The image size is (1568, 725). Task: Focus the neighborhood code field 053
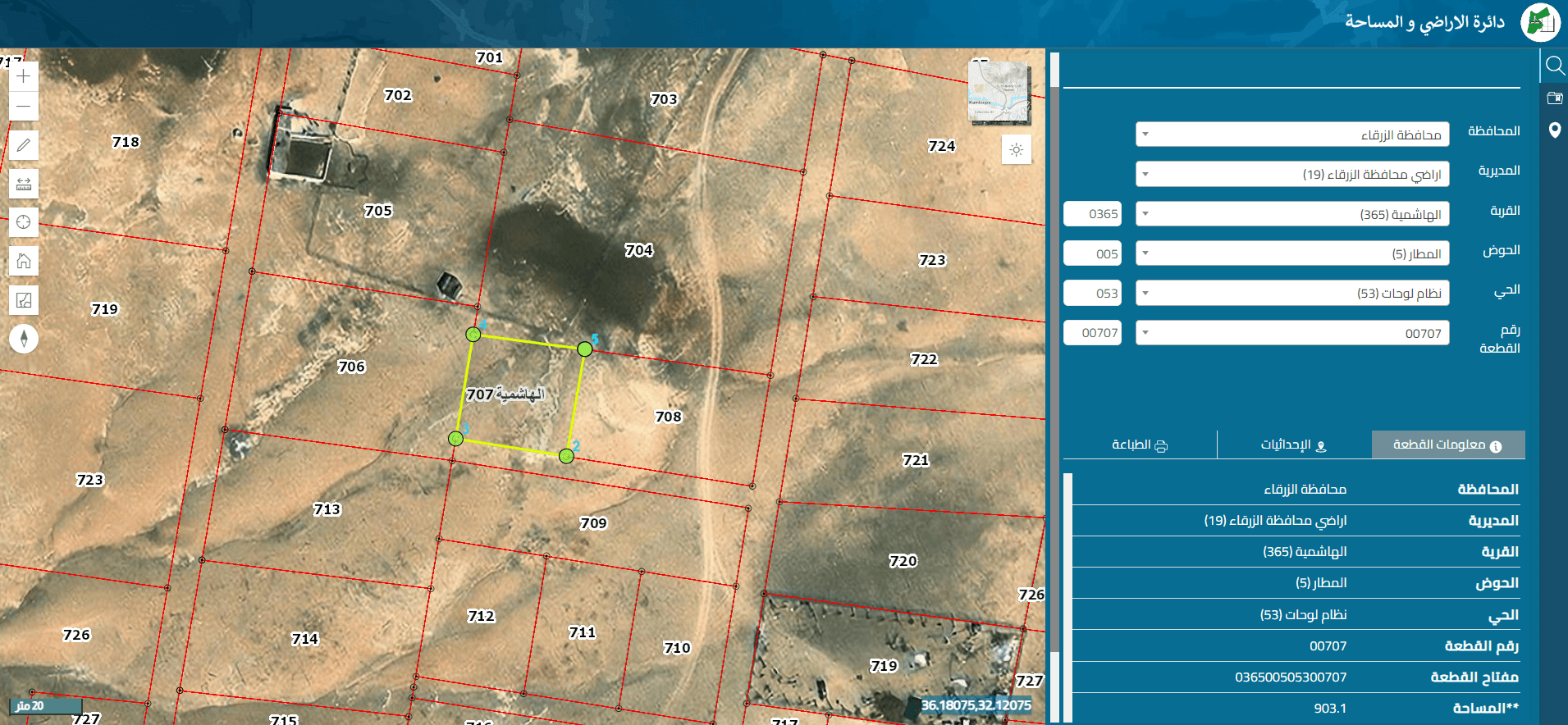coord(1092,293)
